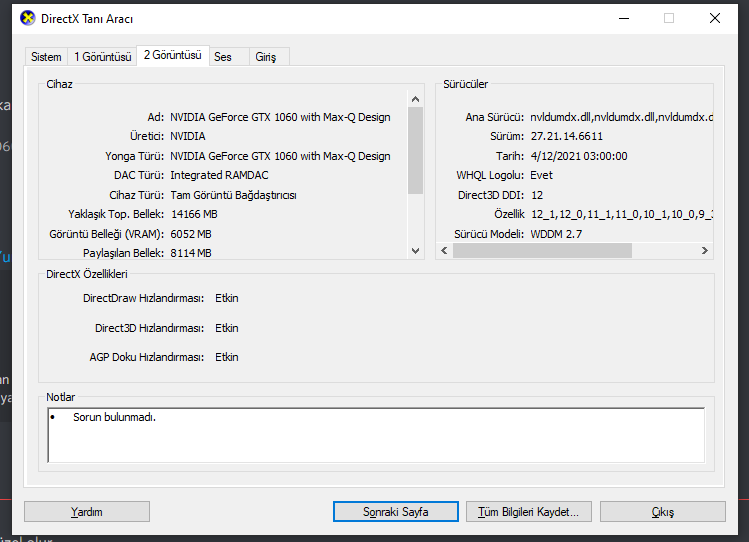Click inside the Notlar text box

click(376, 435)
